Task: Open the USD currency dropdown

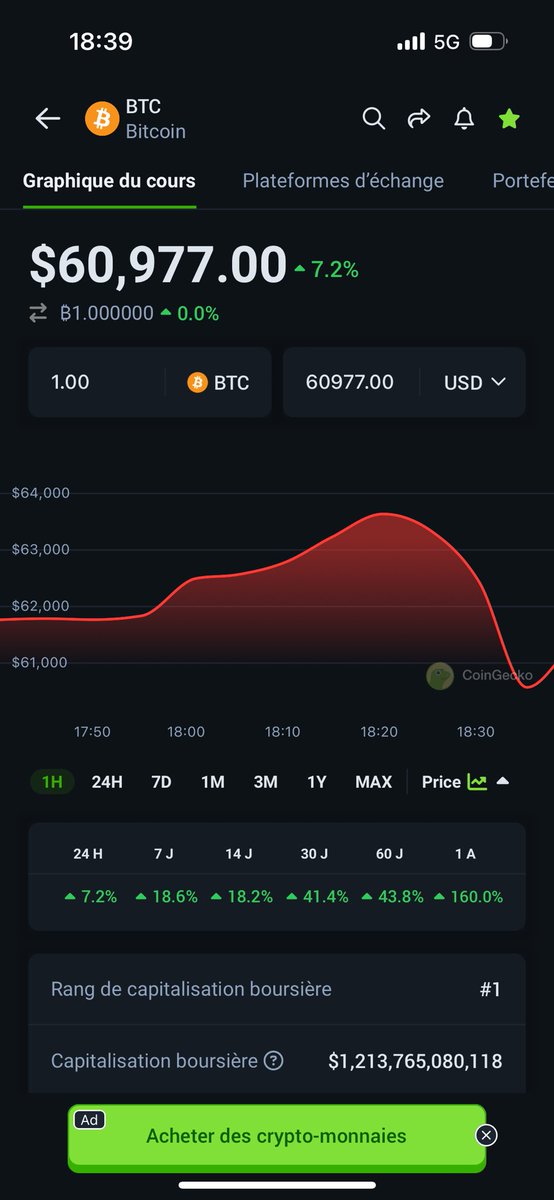Action: click(475, 382)
